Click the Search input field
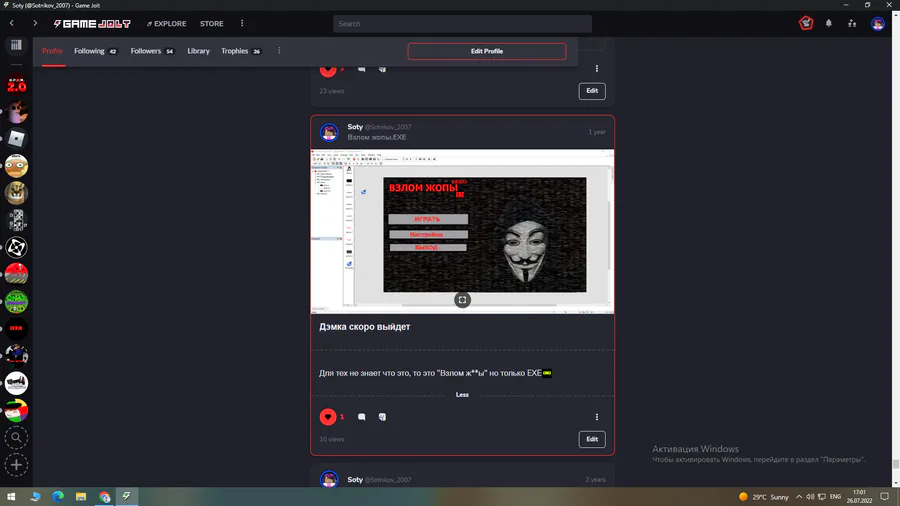Screen dimensions: 900x506 [x=462, y=24]
